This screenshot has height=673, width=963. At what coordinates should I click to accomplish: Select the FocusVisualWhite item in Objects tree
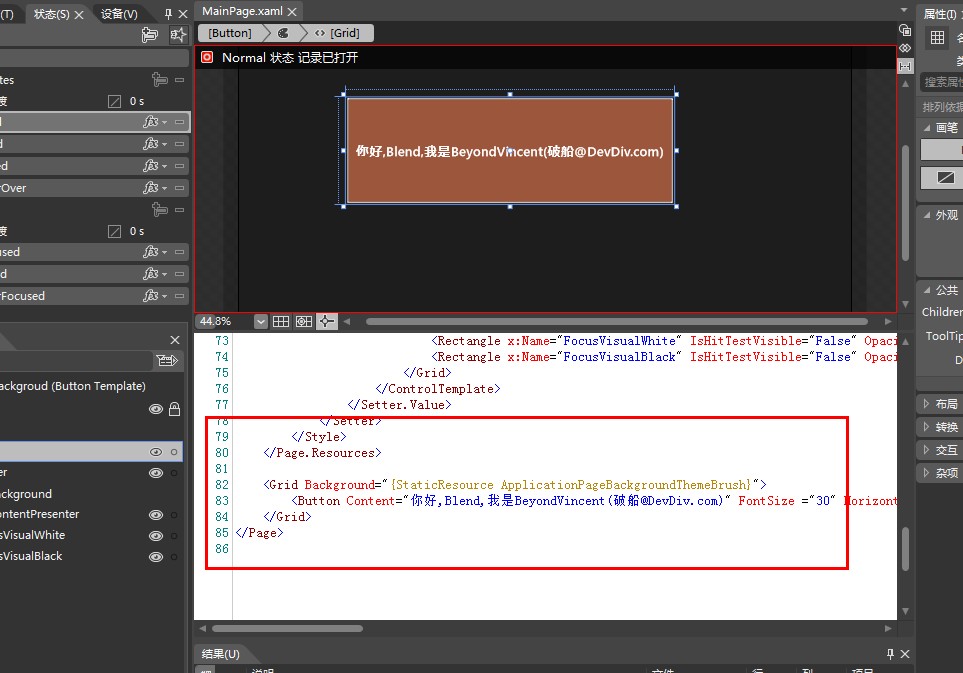tap(33, 535)
